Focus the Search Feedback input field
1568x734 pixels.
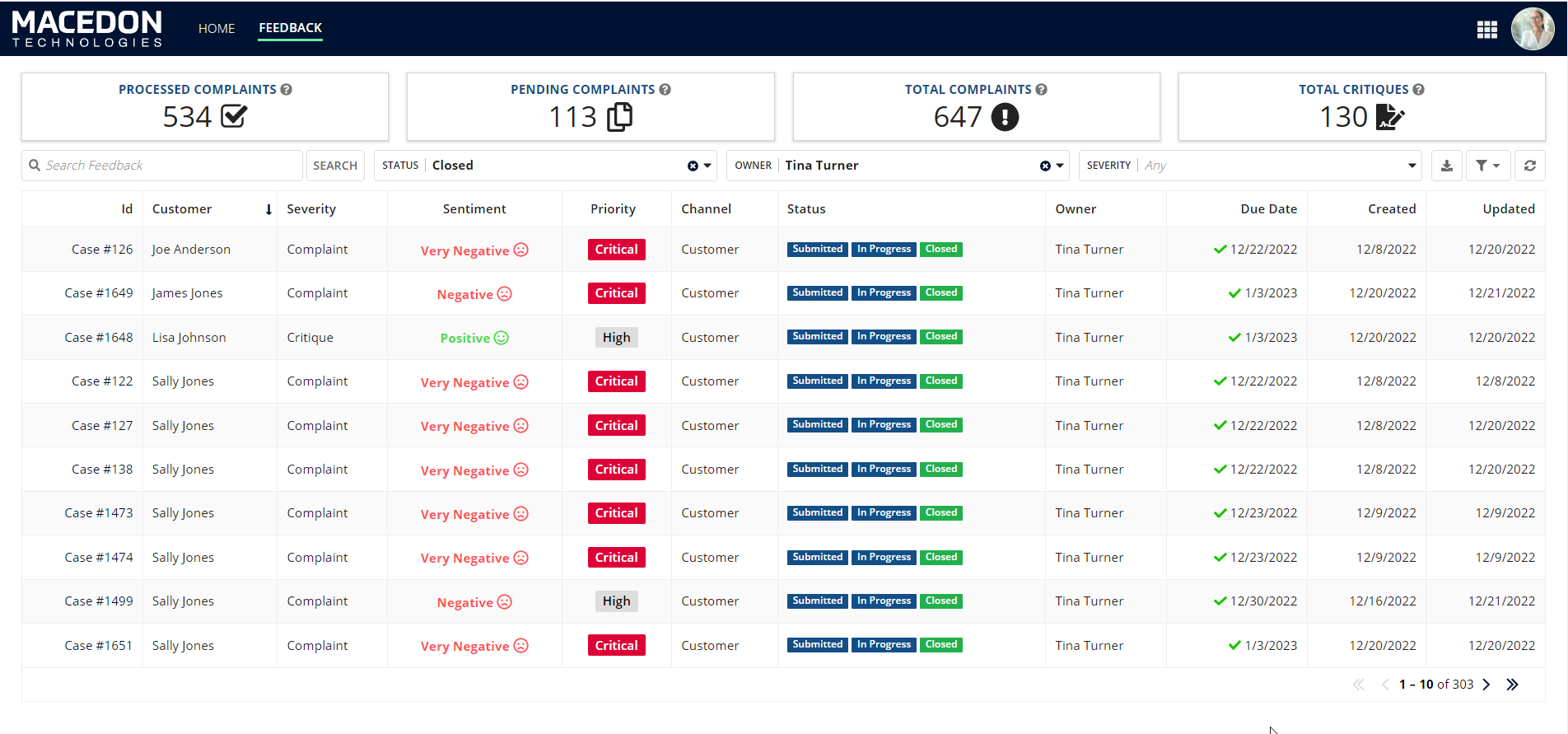click(x=169, y=166)
